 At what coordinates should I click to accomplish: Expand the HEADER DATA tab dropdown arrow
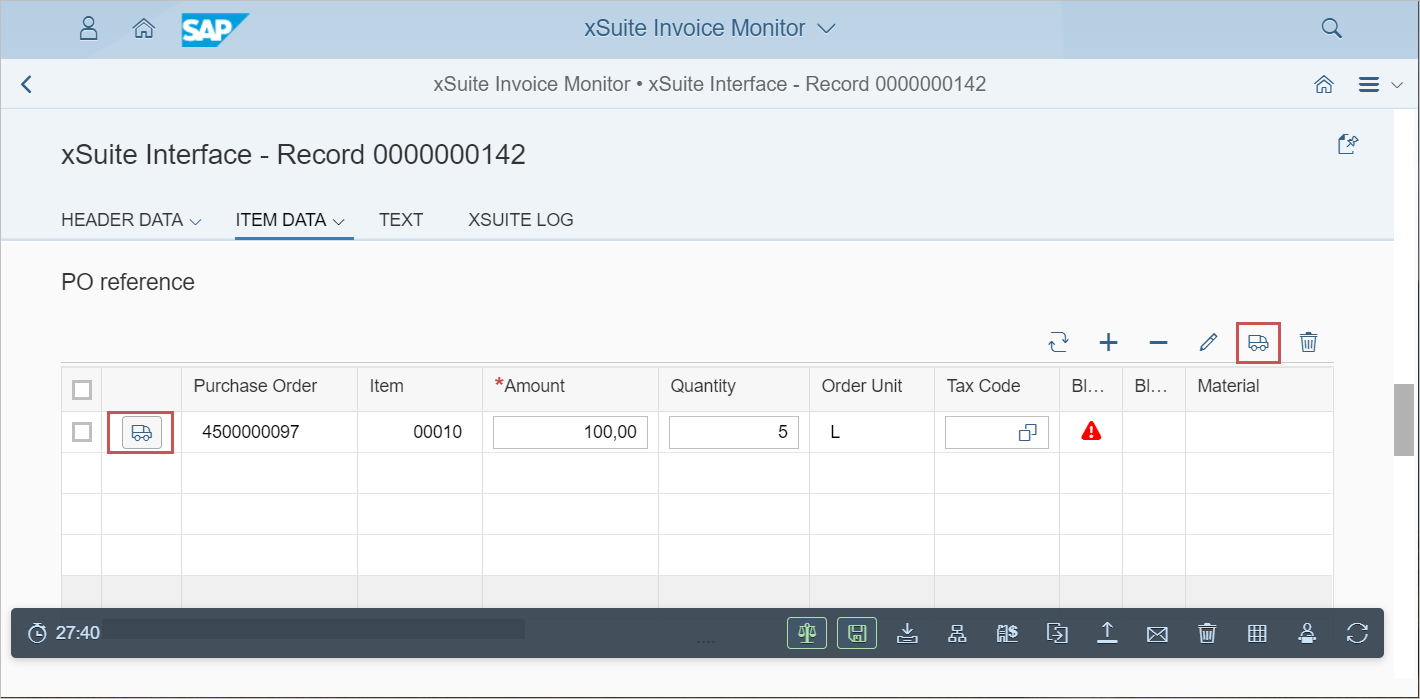195,221
